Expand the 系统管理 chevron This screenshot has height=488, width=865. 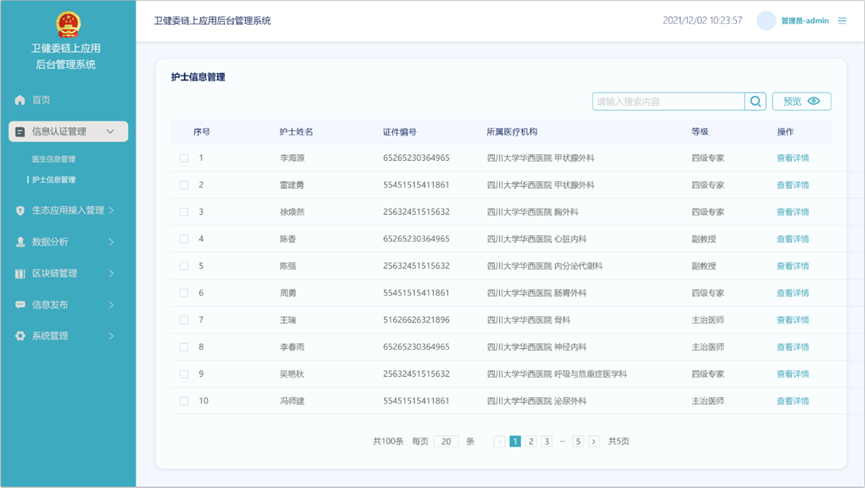tap(111, 336)
